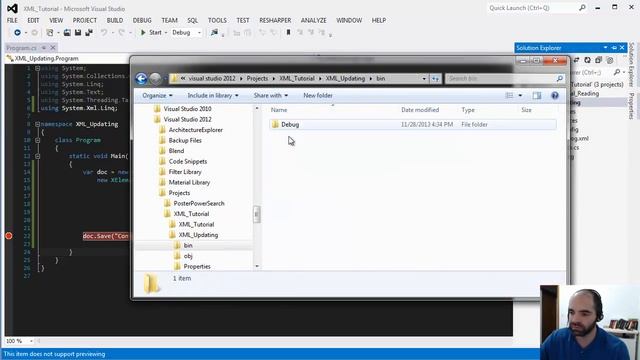
Task: Open the TEST menu
Action: [243, 20]
